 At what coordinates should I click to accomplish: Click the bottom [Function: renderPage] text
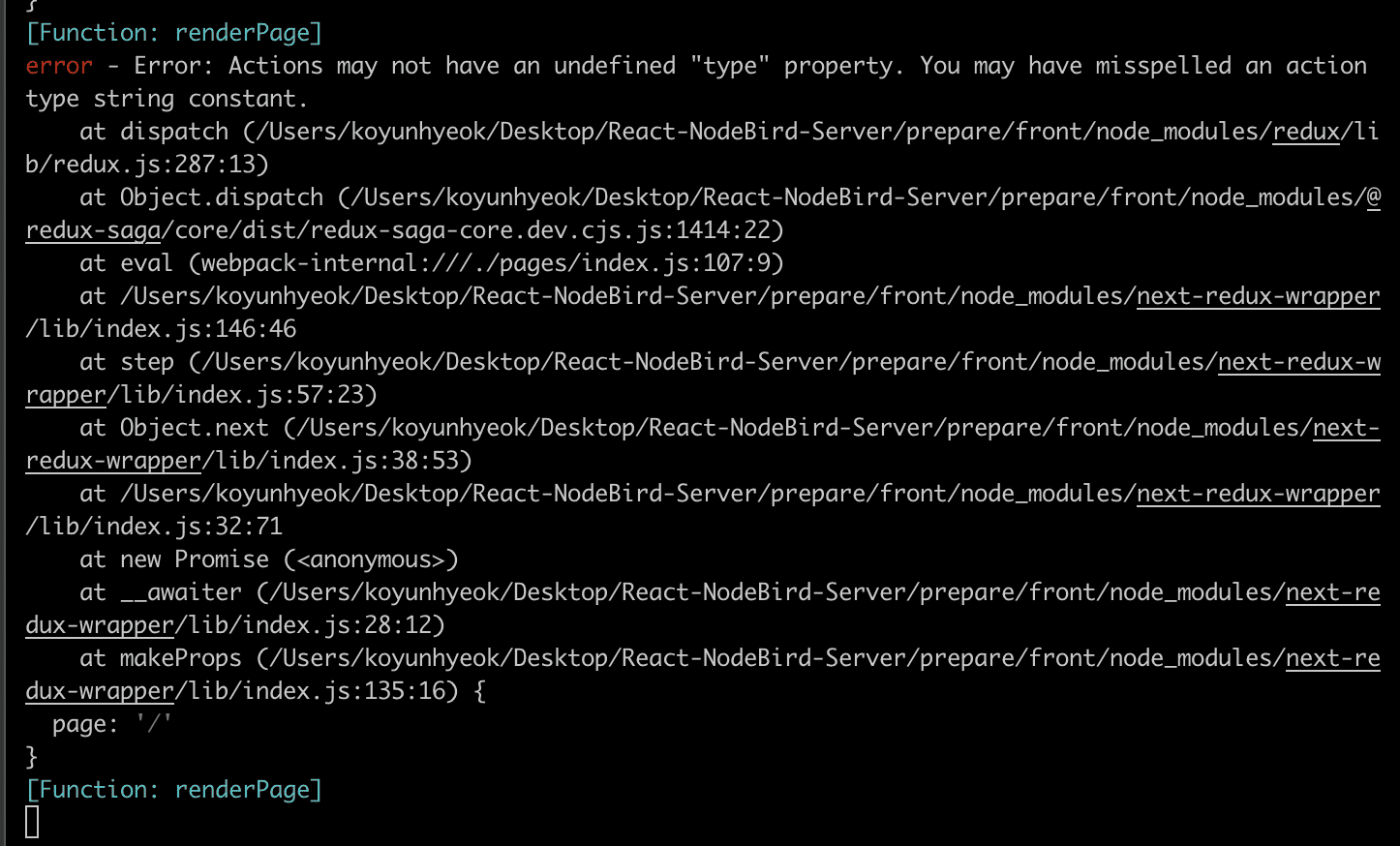click(174, 790)
